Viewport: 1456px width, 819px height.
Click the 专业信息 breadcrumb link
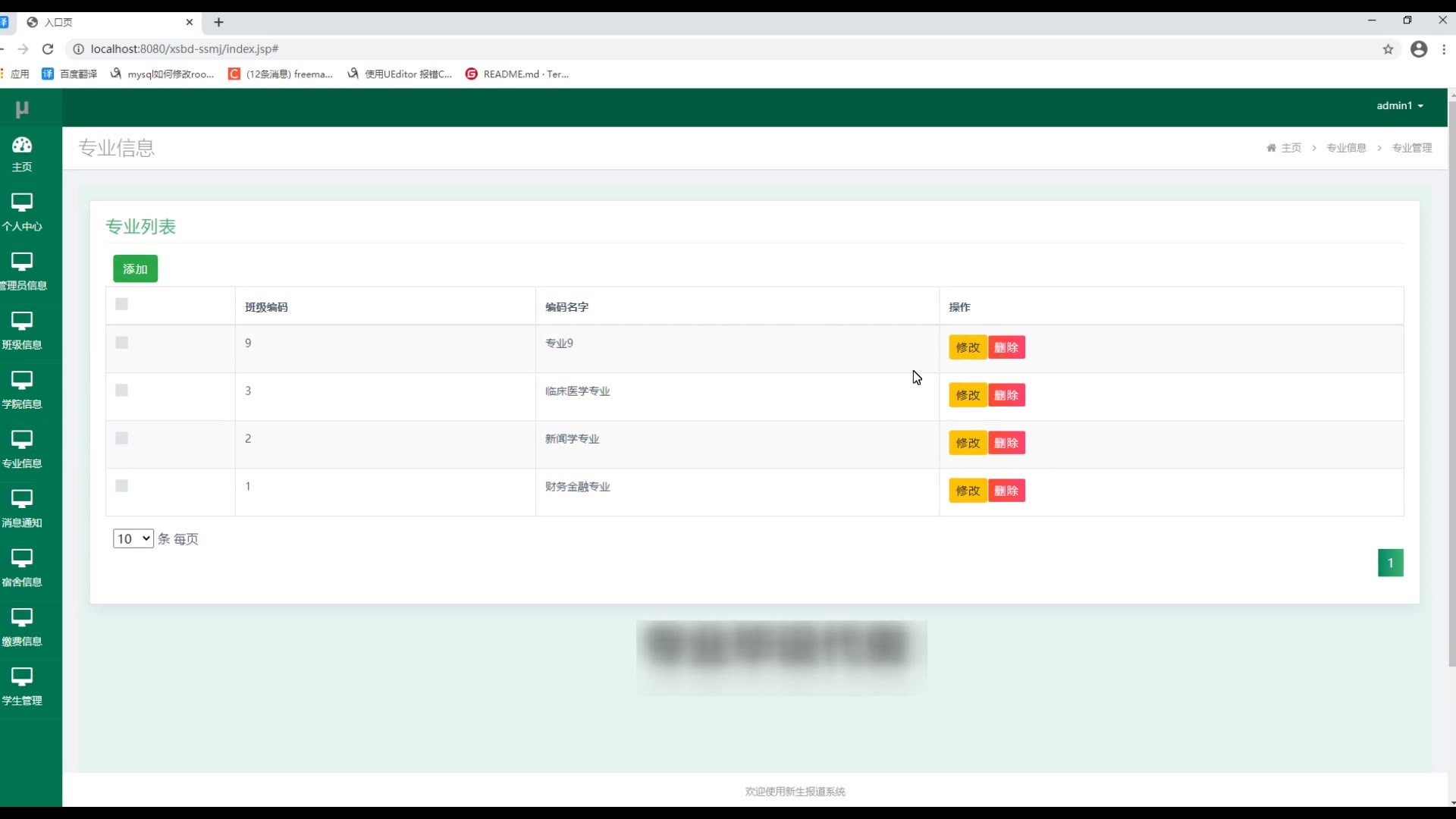point(1346,148)
